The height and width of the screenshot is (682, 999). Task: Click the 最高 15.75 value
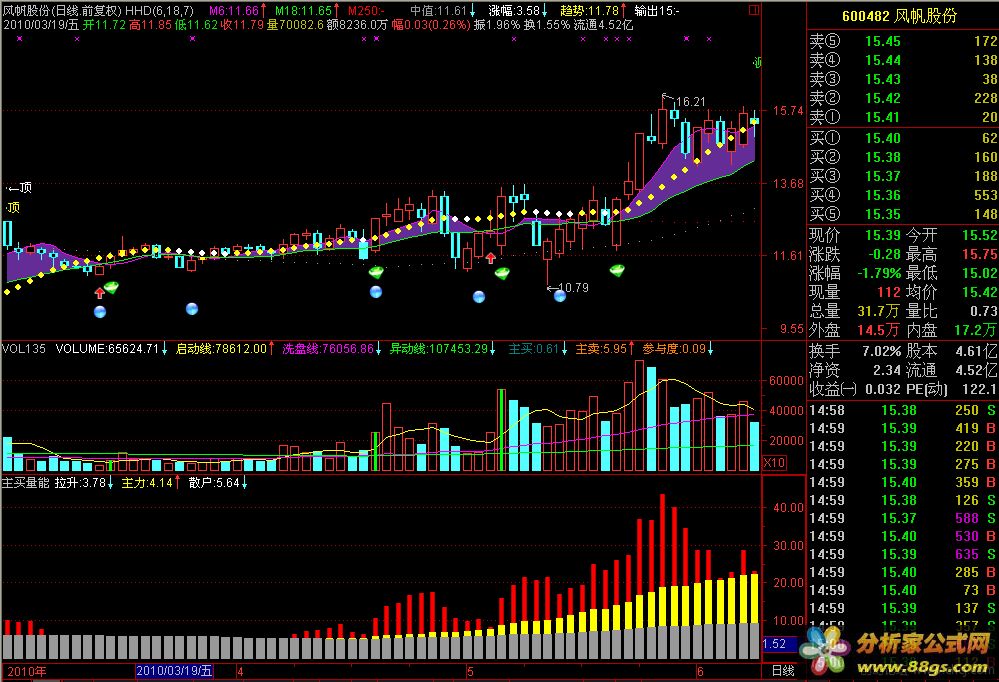click(x=951, y=254)
